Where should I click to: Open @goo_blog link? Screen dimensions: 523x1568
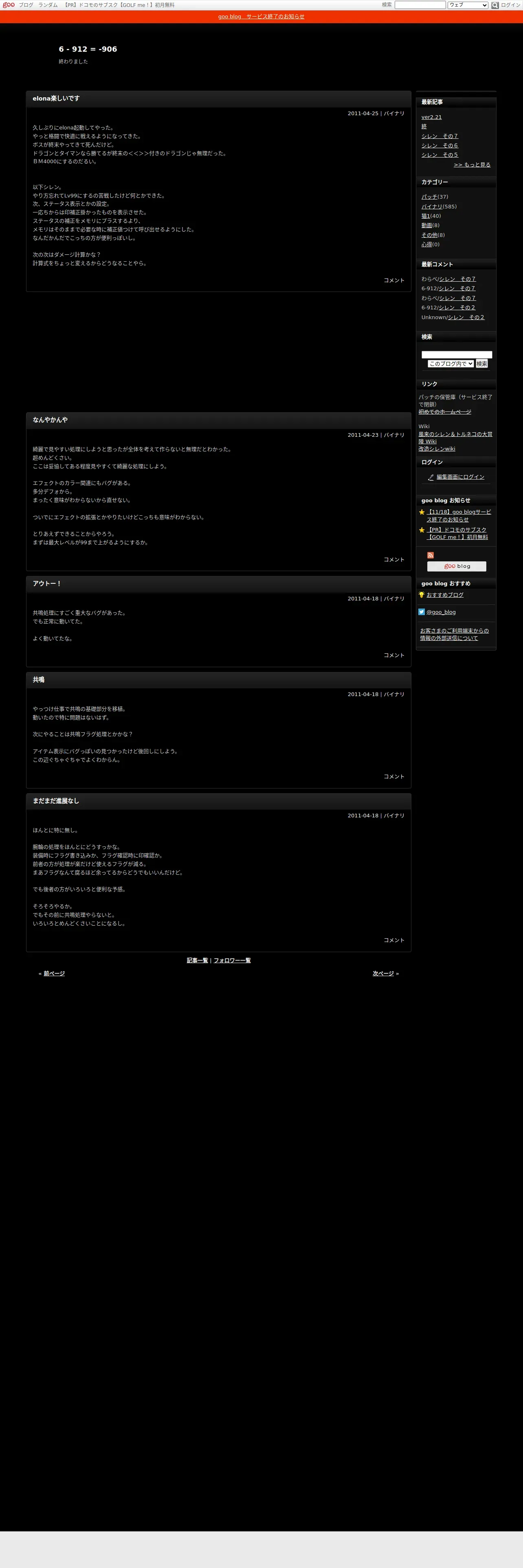(441, 612)
